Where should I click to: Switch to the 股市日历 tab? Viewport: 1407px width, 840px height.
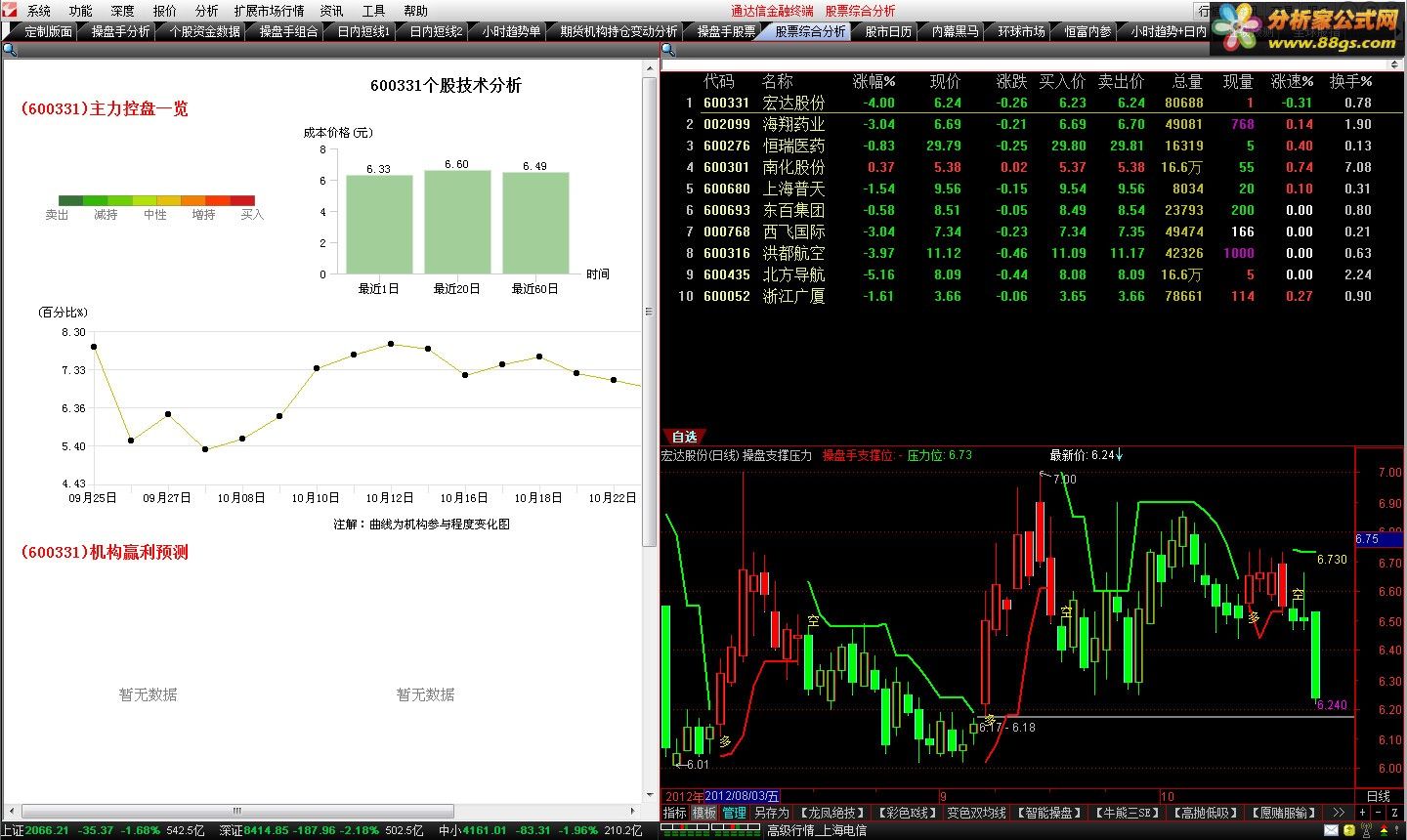(888, 31)
